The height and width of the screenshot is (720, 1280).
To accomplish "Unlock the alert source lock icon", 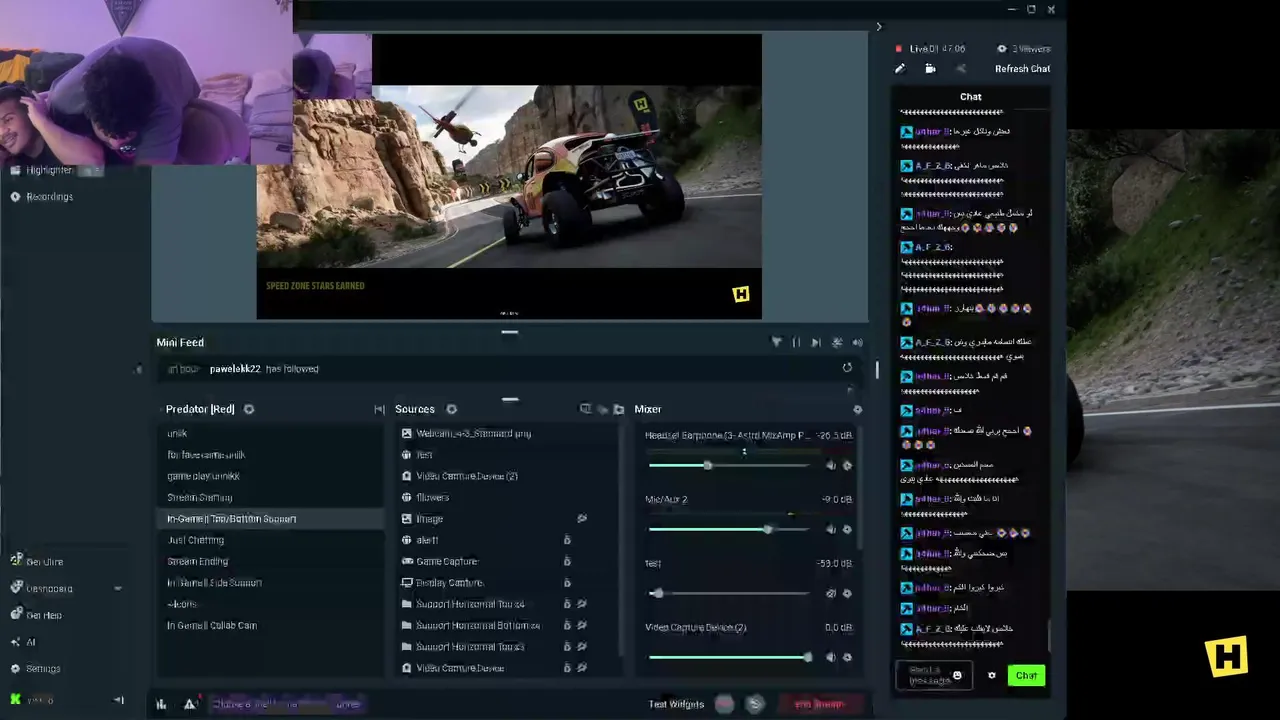I will click(x=567, y=540).
